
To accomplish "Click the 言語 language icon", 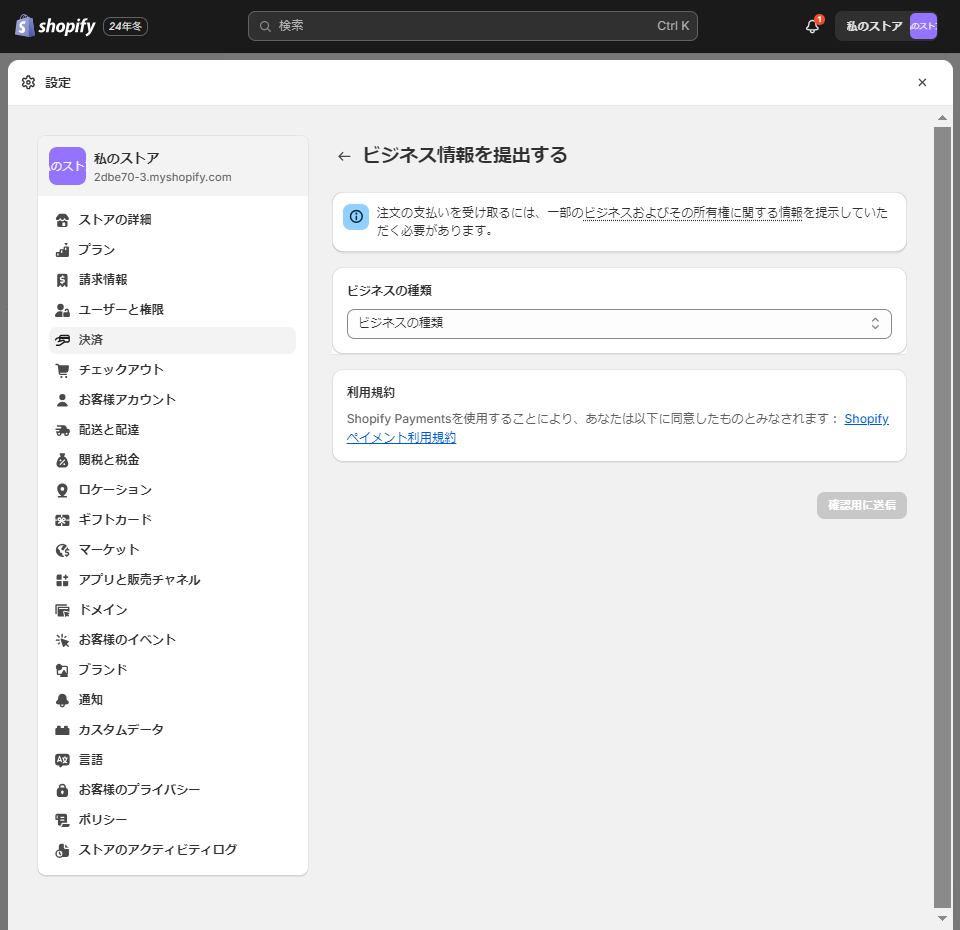I will pyautogui.click(x=62, y=760).
